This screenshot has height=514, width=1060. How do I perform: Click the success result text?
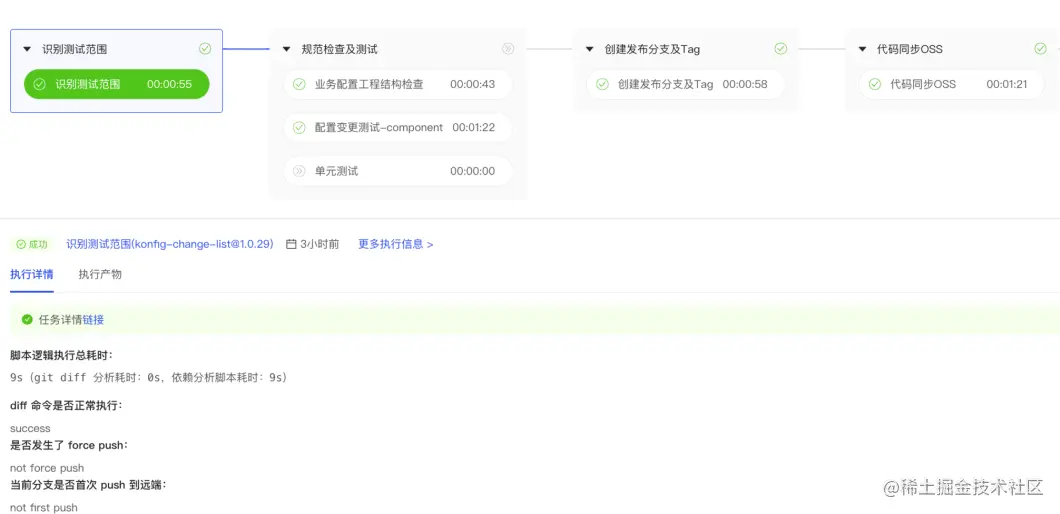[30, 428]
